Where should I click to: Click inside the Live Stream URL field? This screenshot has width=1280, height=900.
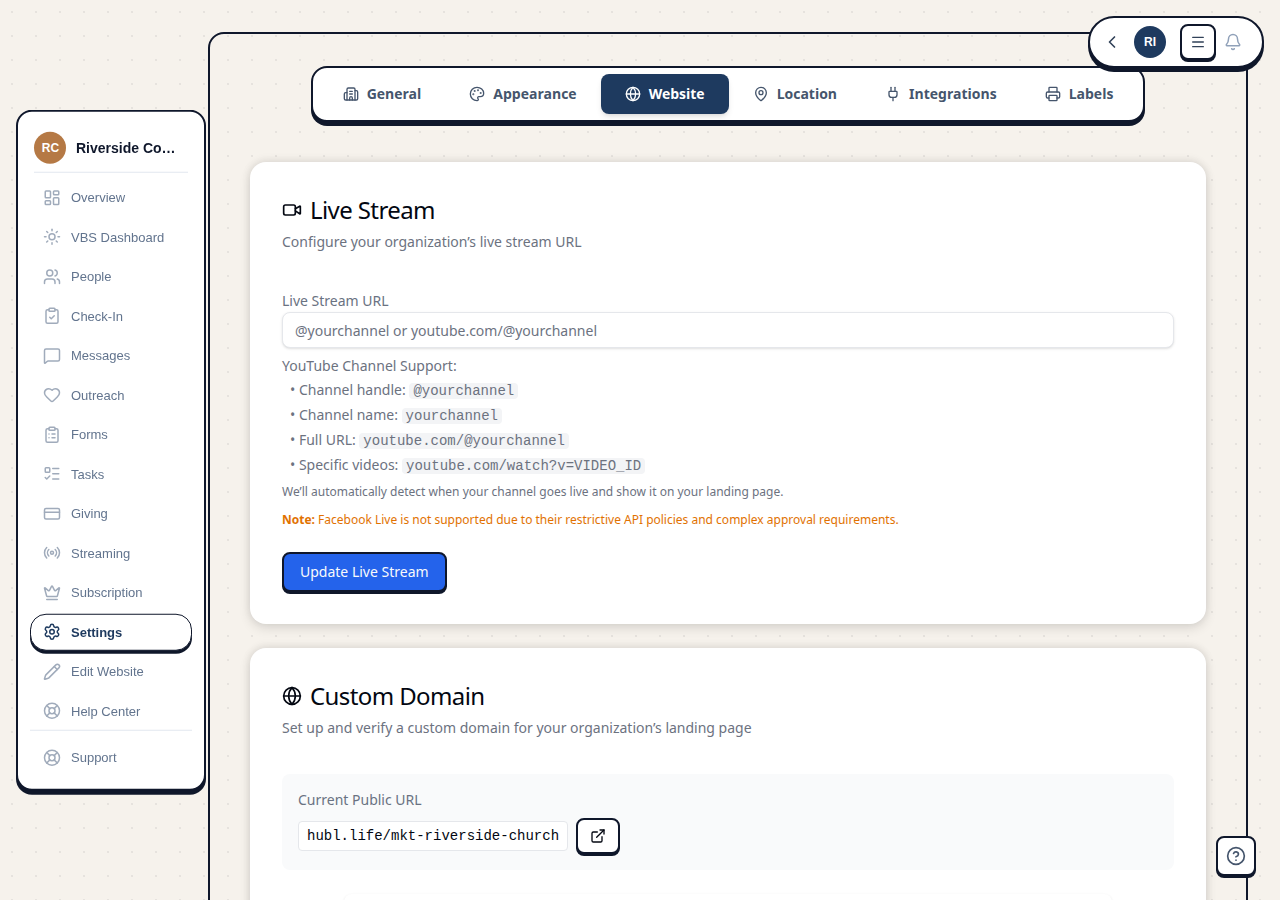727,330
